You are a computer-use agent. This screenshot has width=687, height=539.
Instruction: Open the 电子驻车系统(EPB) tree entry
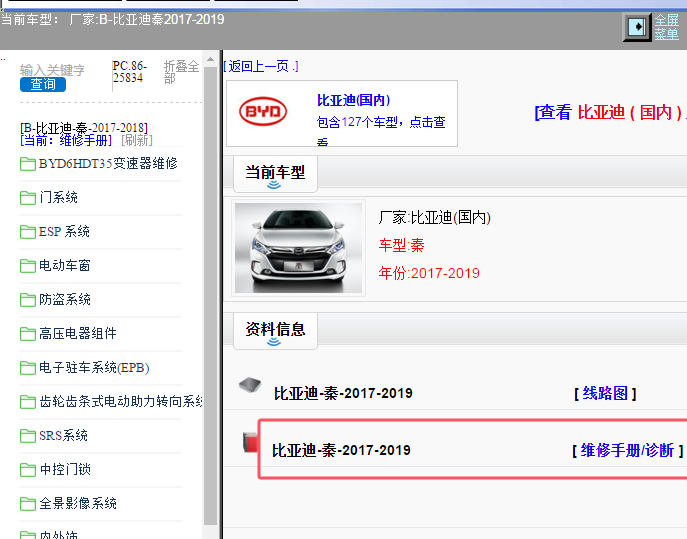pos(94,368)
